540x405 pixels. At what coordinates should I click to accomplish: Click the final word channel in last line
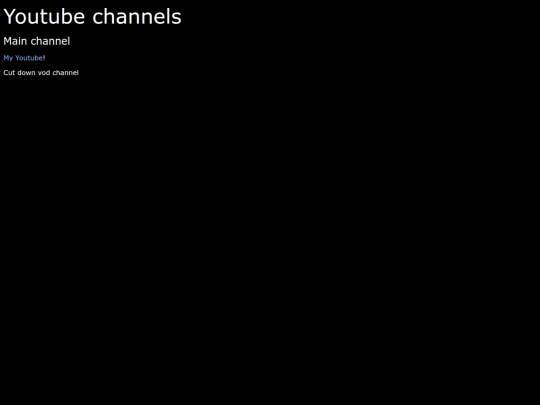click(x=66, y=73)
